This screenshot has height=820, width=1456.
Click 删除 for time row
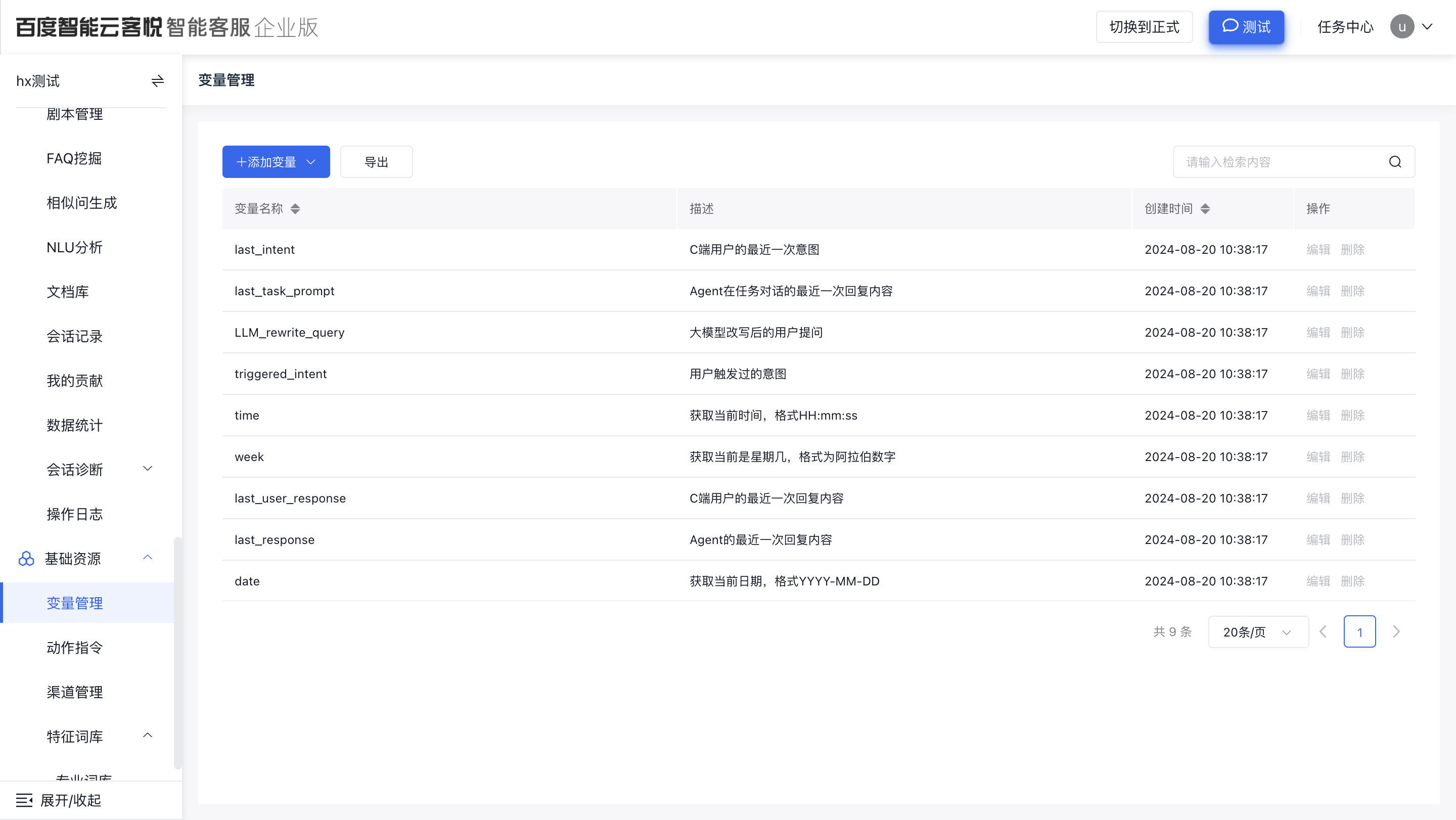click(x=1352, y=415)
